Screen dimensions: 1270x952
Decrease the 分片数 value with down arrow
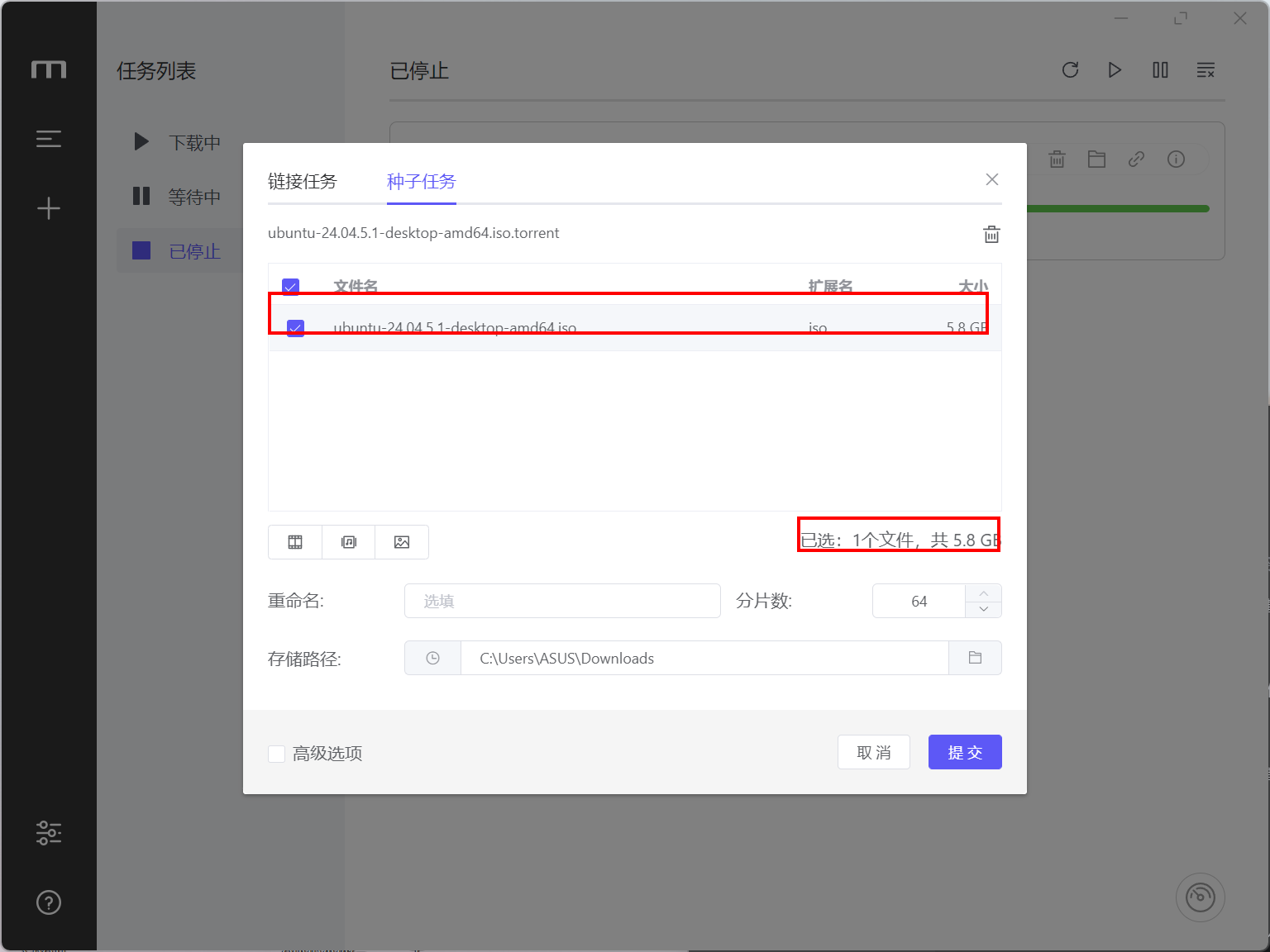click(983, 609)
